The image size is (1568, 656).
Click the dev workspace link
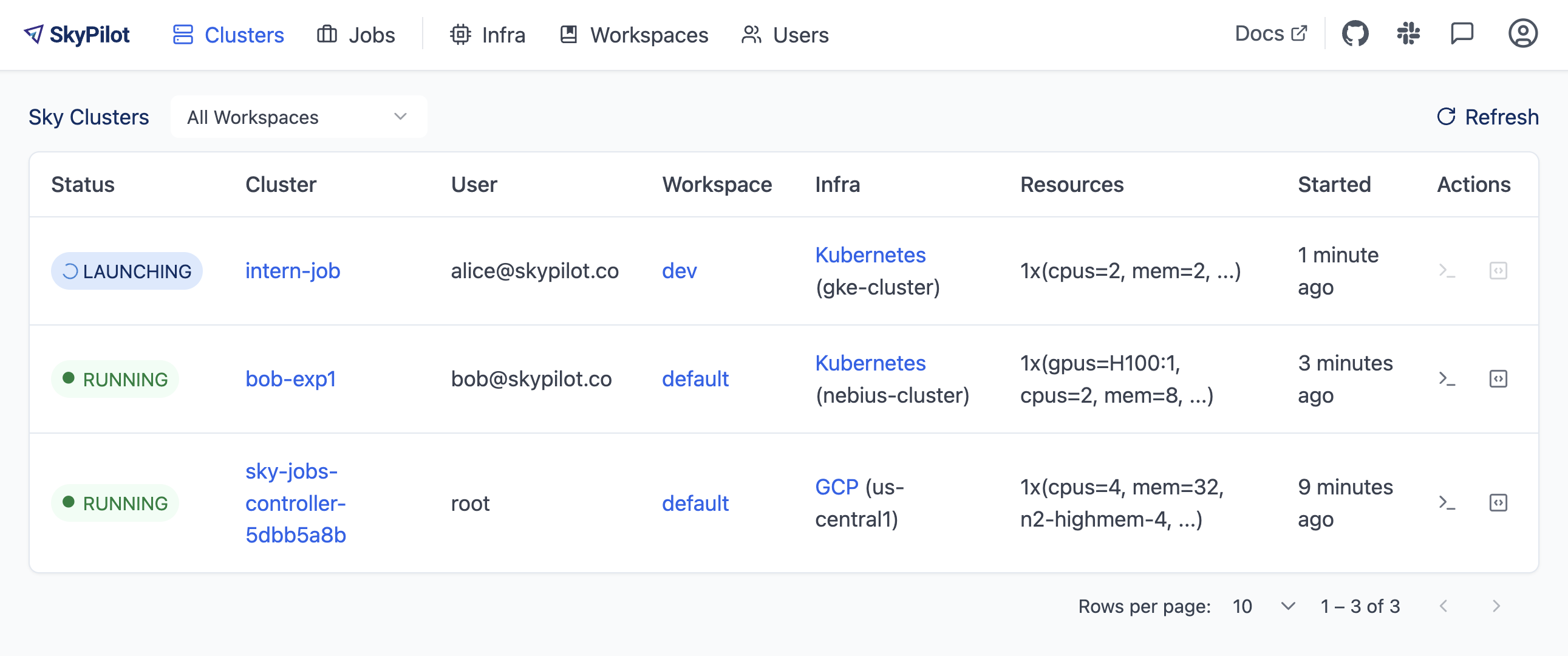click(680, 270)
